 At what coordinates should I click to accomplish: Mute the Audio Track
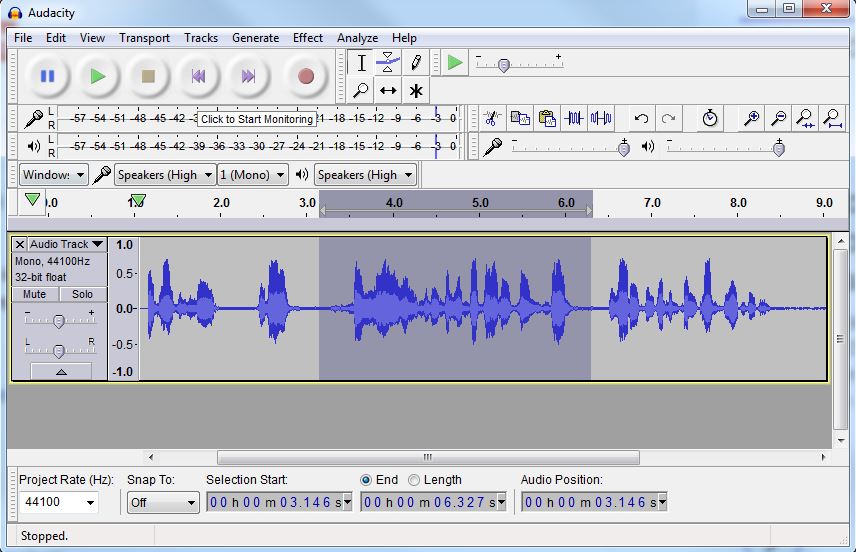(34, 294)
